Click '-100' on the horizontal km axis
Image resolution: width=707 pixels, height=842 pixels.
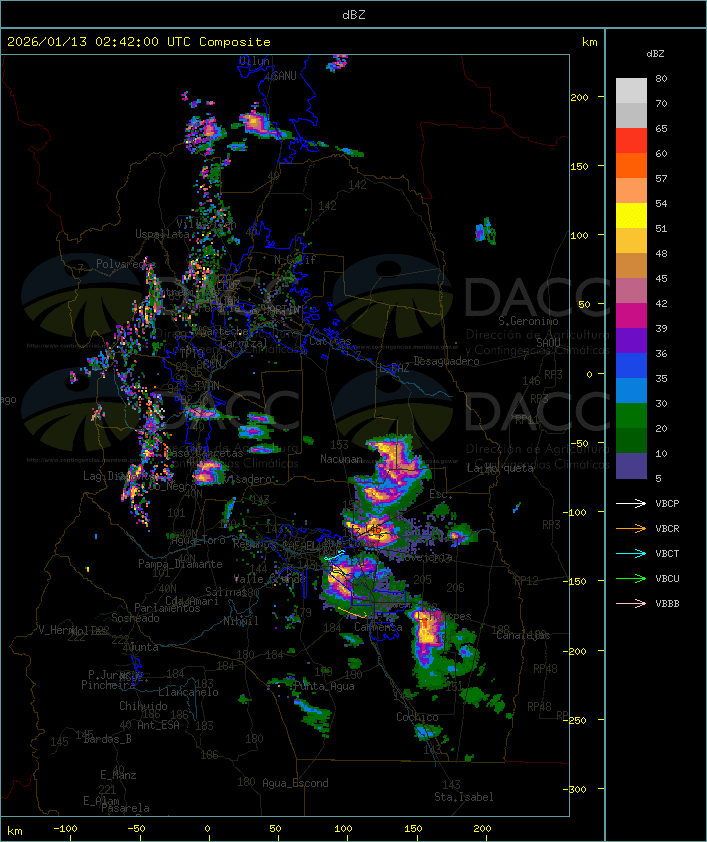tap(65, 829)
